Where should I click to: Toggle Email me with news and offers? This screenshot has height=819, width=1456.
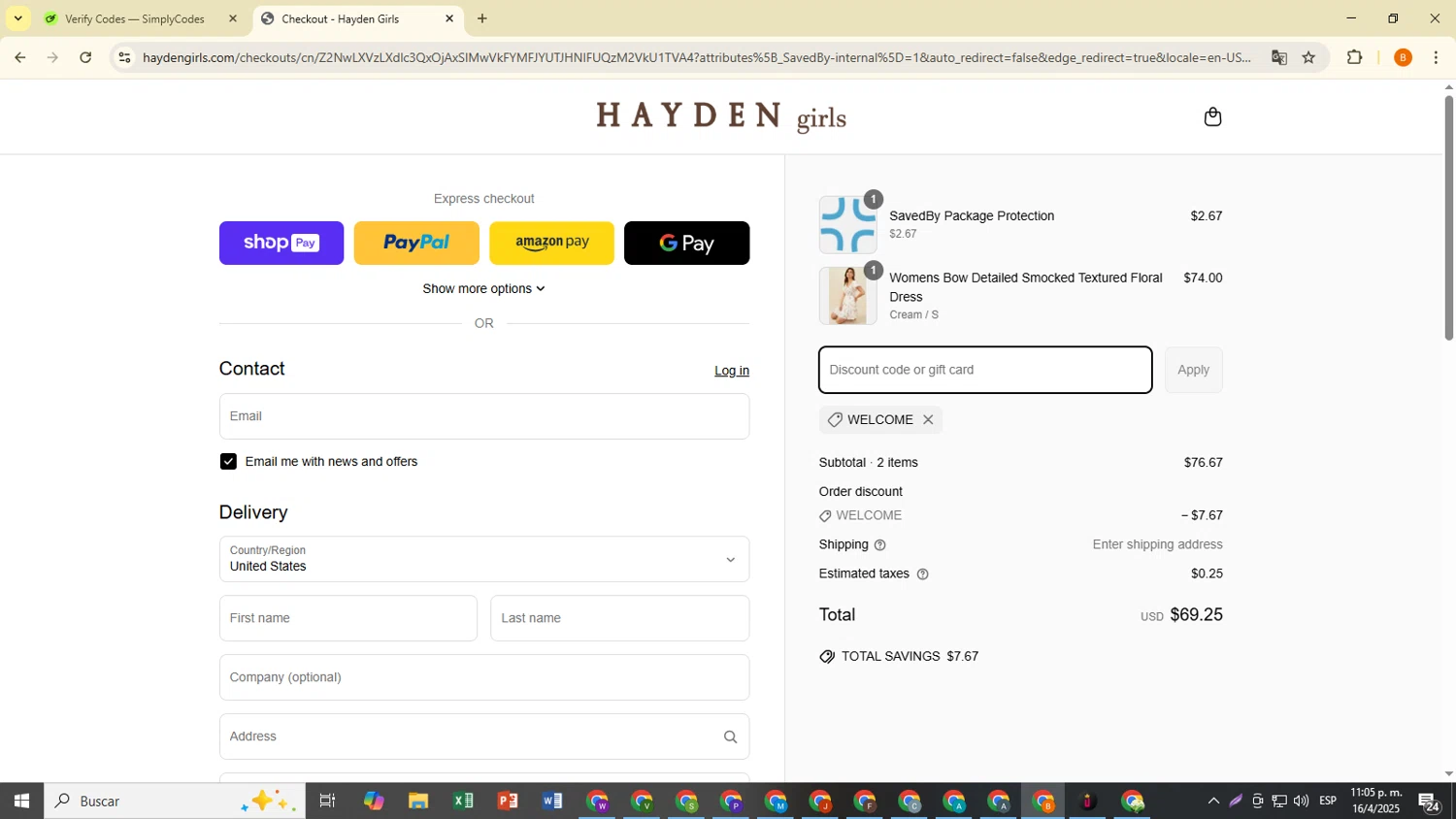(x=228, y=462)
